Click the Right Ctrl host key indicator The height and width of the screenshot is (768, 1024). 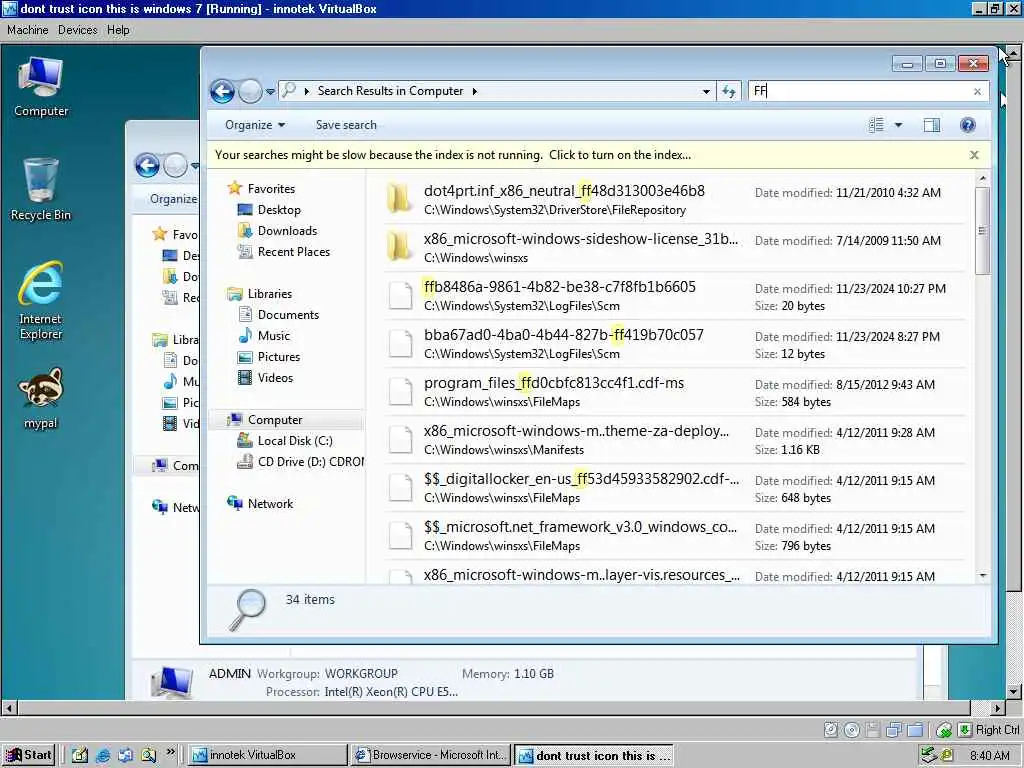(x=997, y=729)
